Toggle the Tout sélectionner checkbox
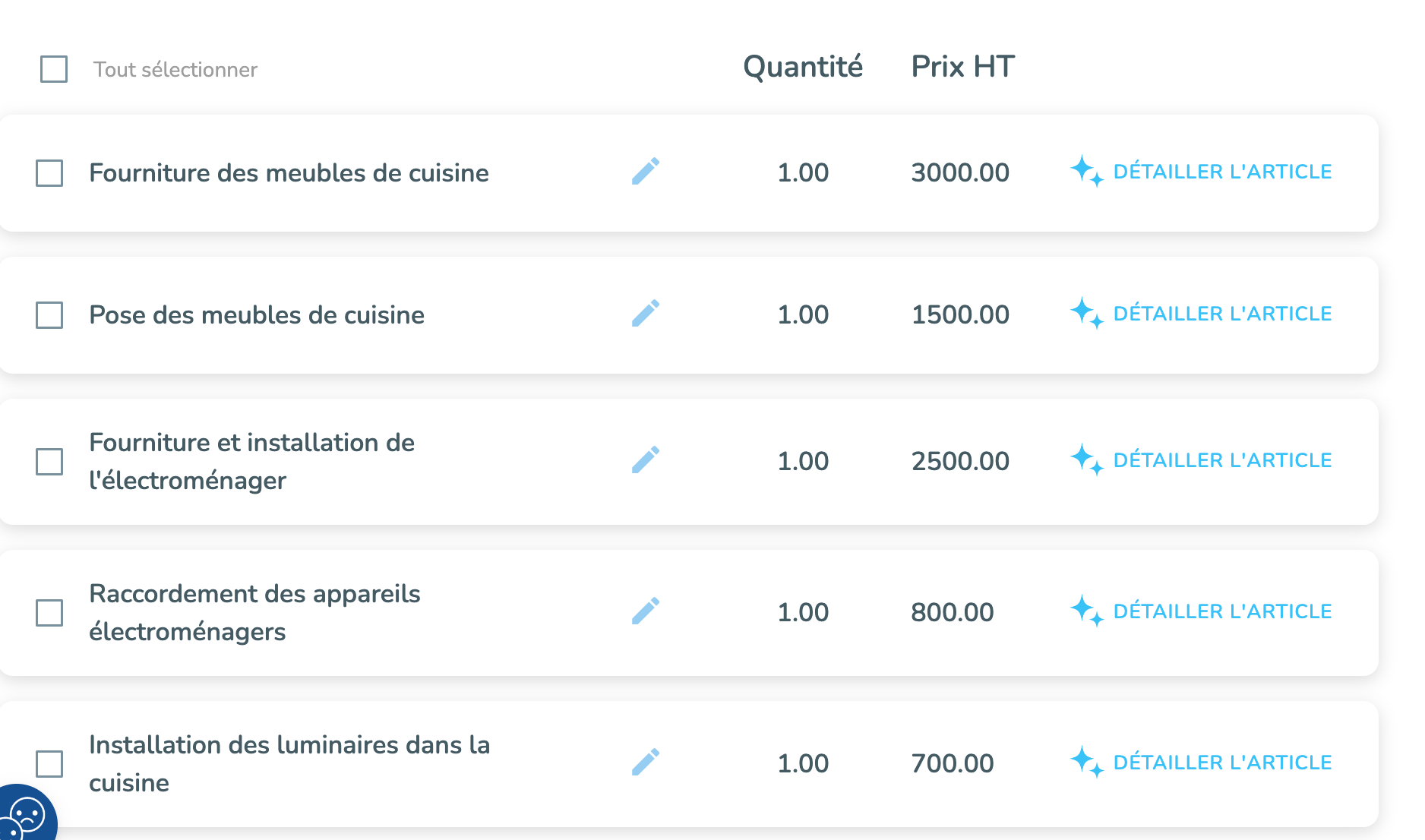 tap(54, 69)
